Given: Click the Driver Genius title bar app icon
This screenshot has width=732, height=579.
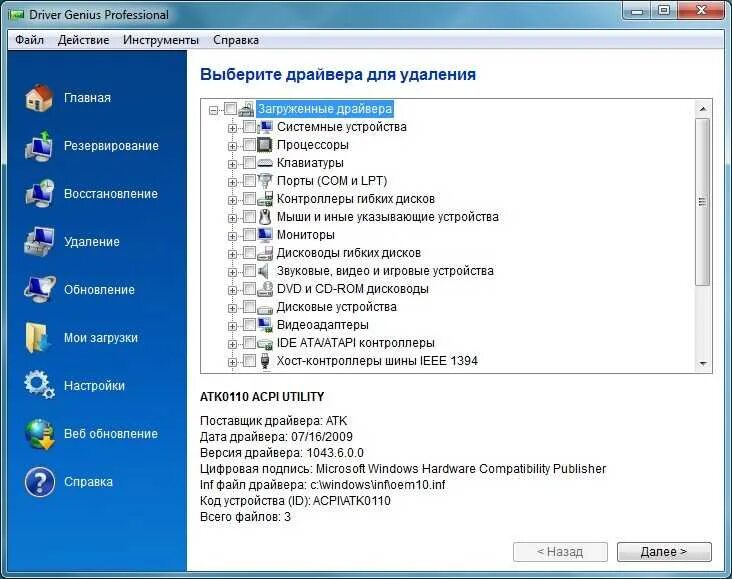Looking at the screenshot, I should click(16, 15).
